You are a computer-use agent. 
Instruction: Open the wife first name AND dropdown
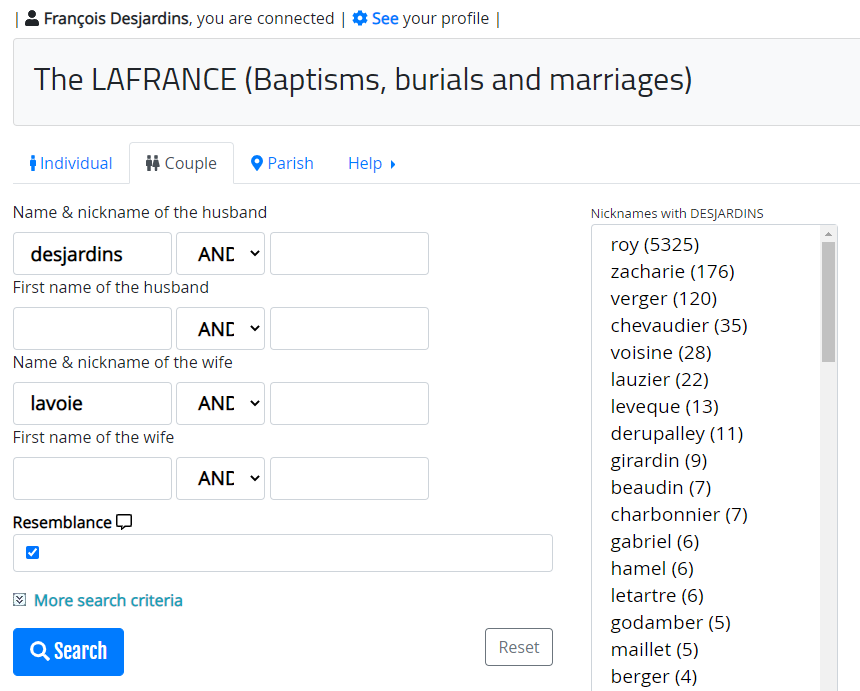pos(220,478)
